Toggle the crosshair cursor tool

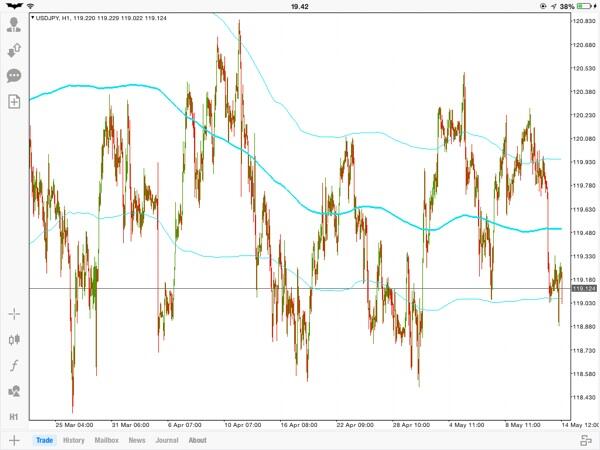coord(14,314)
